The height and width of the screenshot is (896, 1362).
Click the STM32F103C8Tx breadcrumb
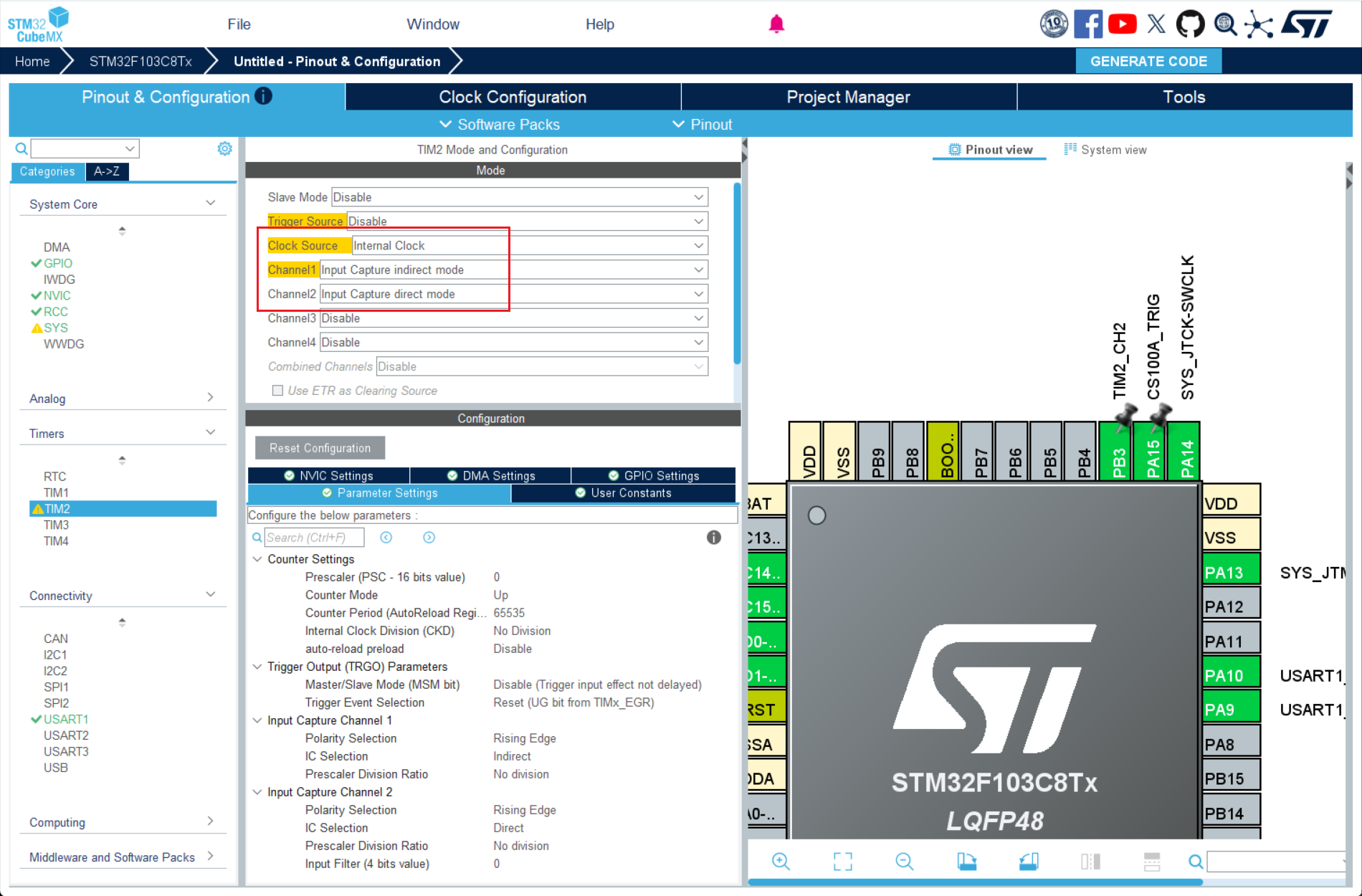pyautogui.click(x=141, y=62)
